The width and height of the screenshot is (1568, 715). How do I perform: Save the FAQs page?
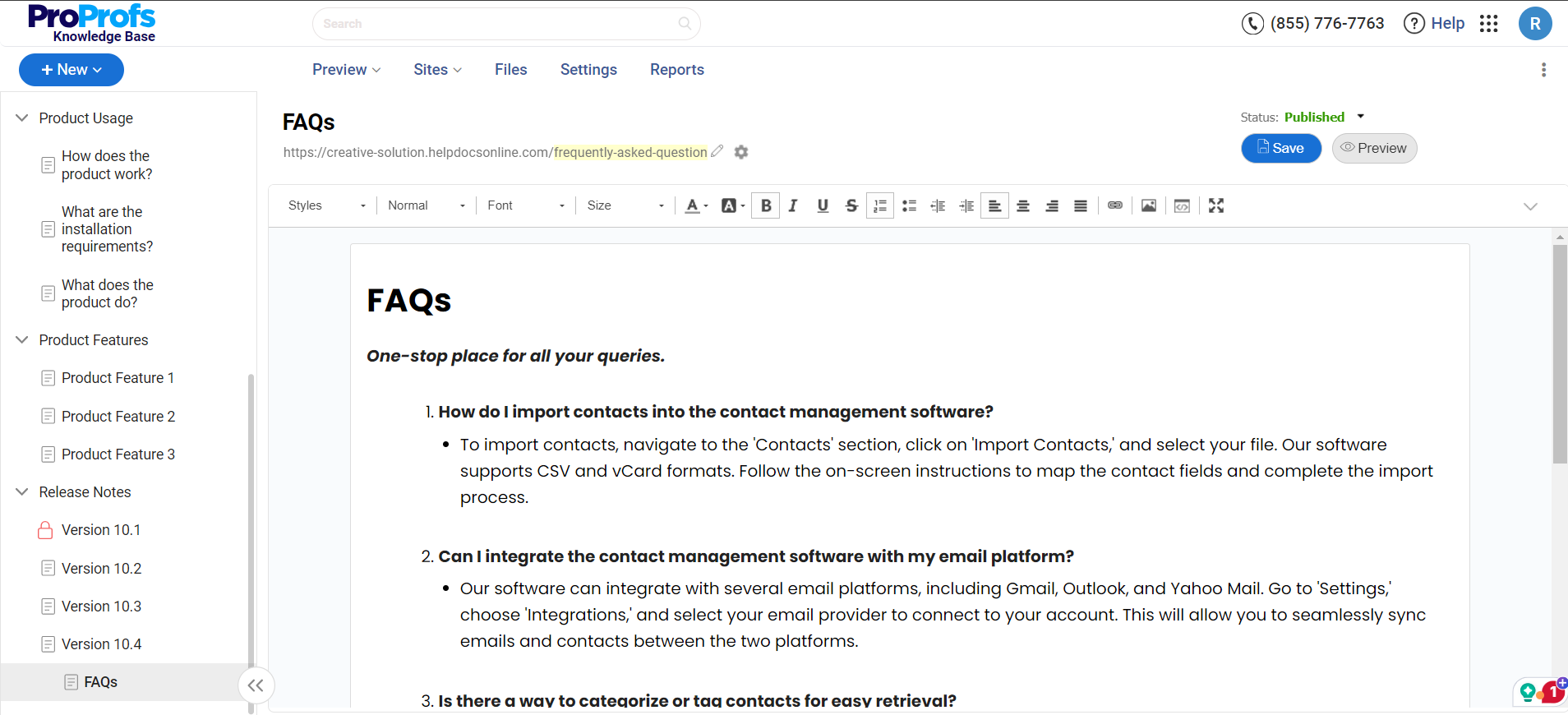click(x=1281, y=148)
